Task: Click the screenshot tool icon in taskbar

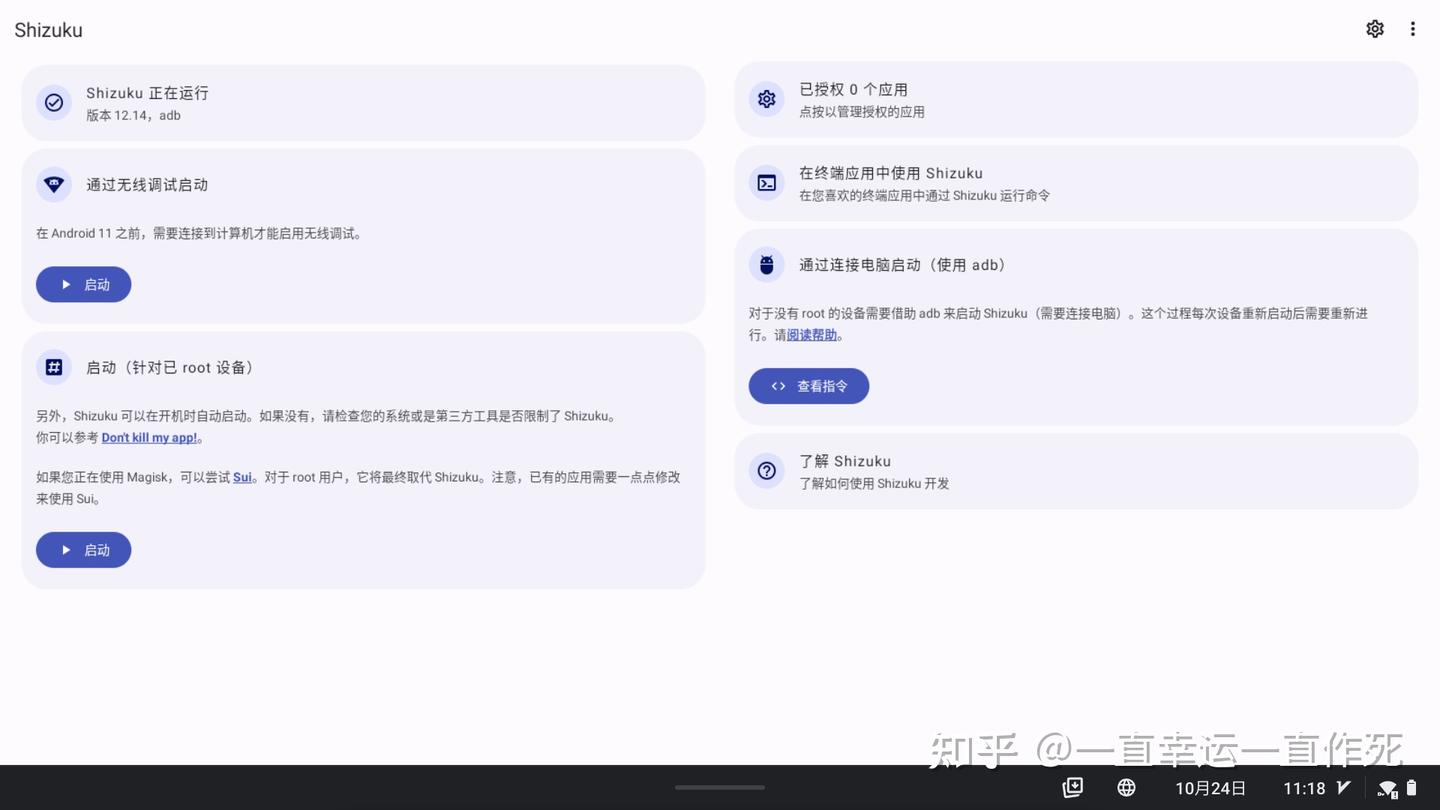Action: (x=1073, y=788)
